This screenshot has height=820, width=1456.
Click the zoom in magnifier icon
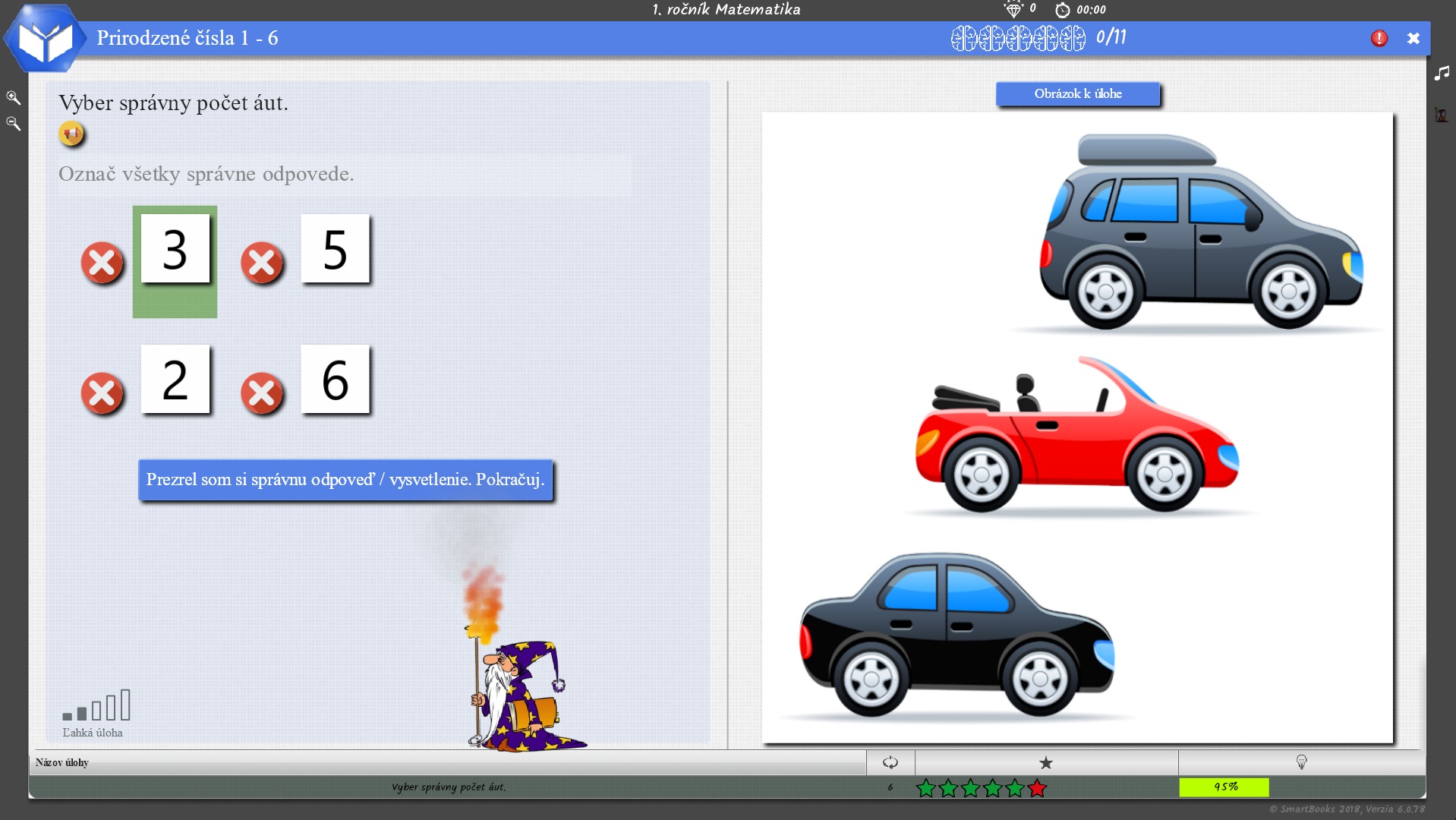click(x=13, y=97)
